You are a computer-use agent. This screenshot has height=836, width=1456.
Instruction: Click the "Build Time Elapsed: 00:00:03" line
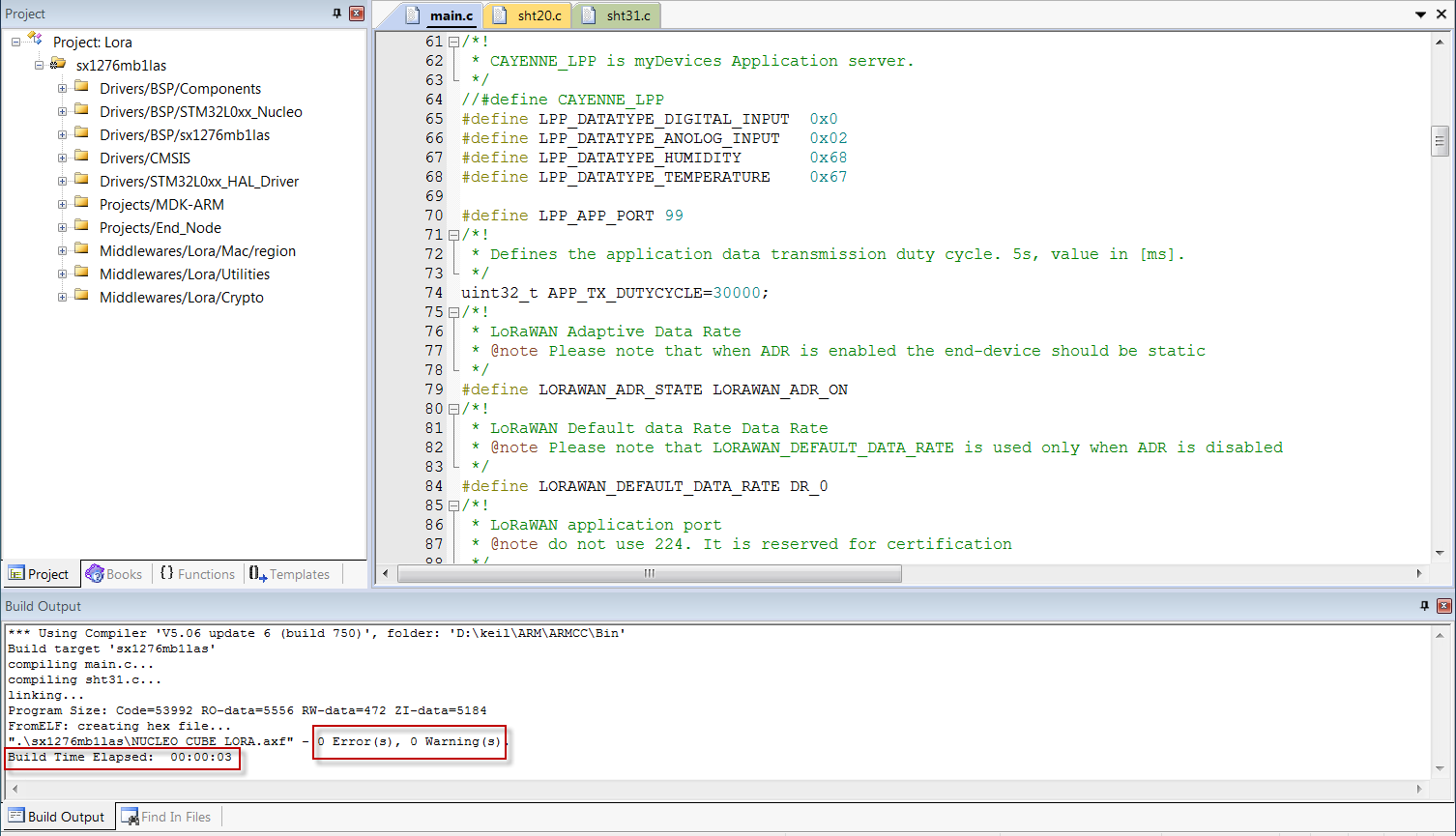(120, 757)
